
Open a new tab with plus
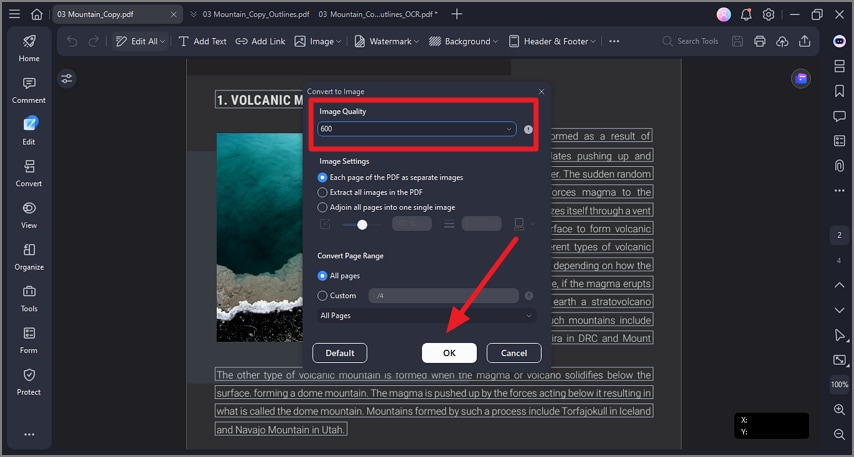457,14
